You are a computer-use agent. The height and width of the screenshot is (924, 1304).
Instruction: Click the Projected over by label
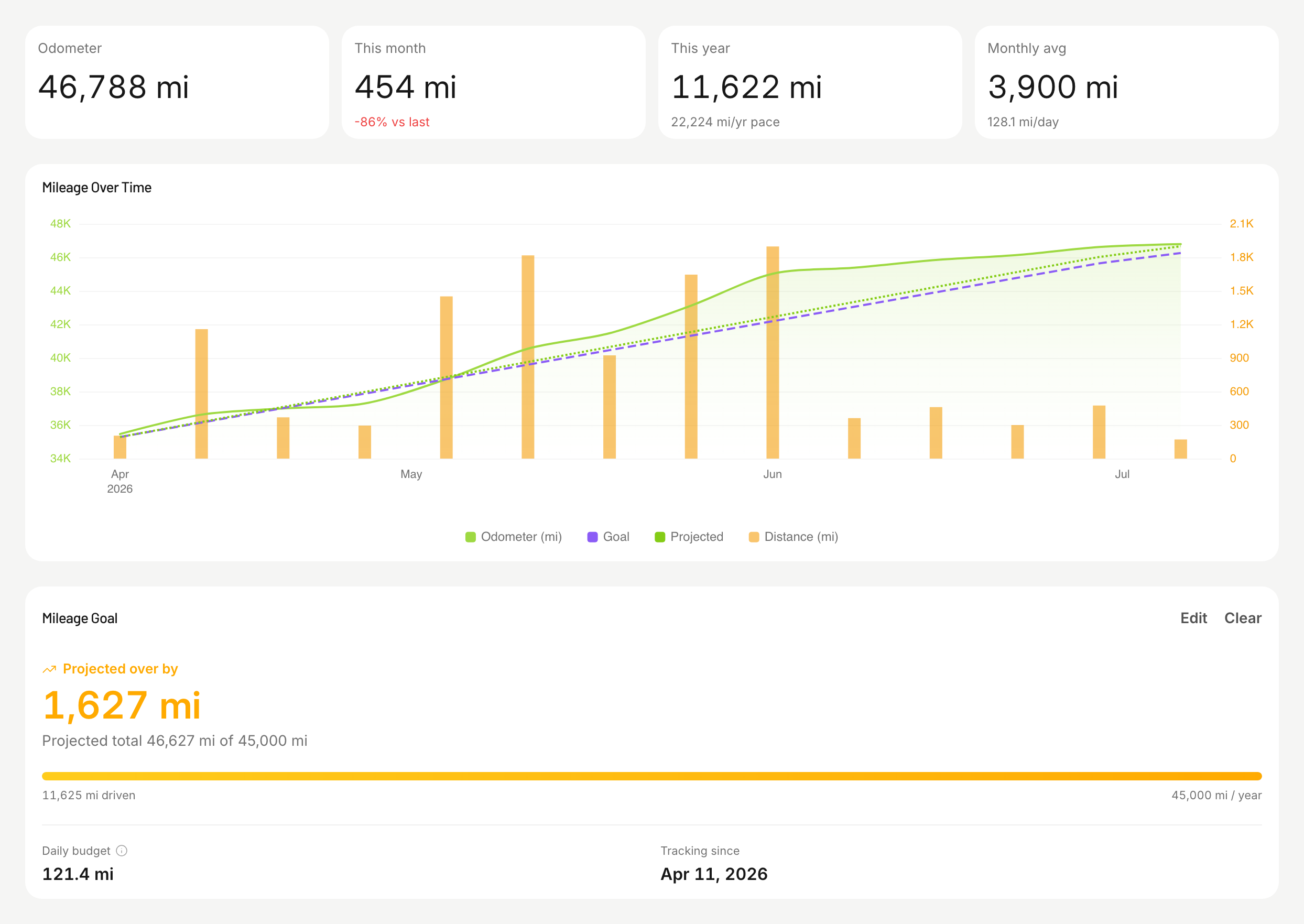click(120, 669)
